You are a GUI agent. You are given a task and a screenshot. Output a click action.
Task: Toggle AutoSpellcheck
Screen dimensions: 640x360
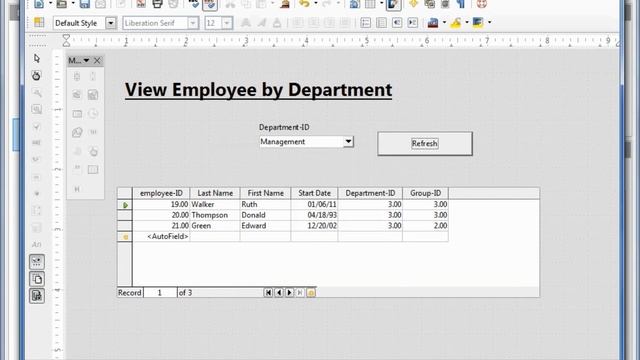pyautogui.click(x=210, y=4)
